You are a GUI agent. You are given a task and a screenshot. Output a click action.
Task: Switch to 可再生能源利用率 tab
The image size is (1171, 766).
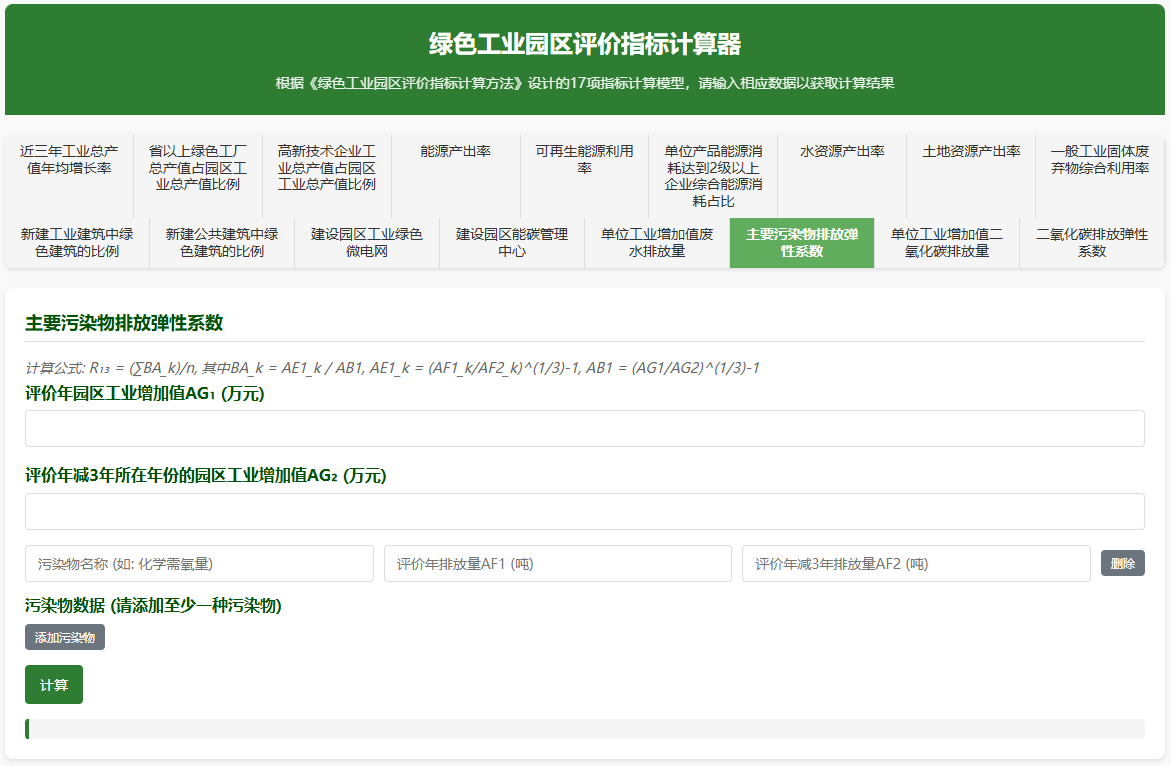pyautogui.click(x=584, y=160)
